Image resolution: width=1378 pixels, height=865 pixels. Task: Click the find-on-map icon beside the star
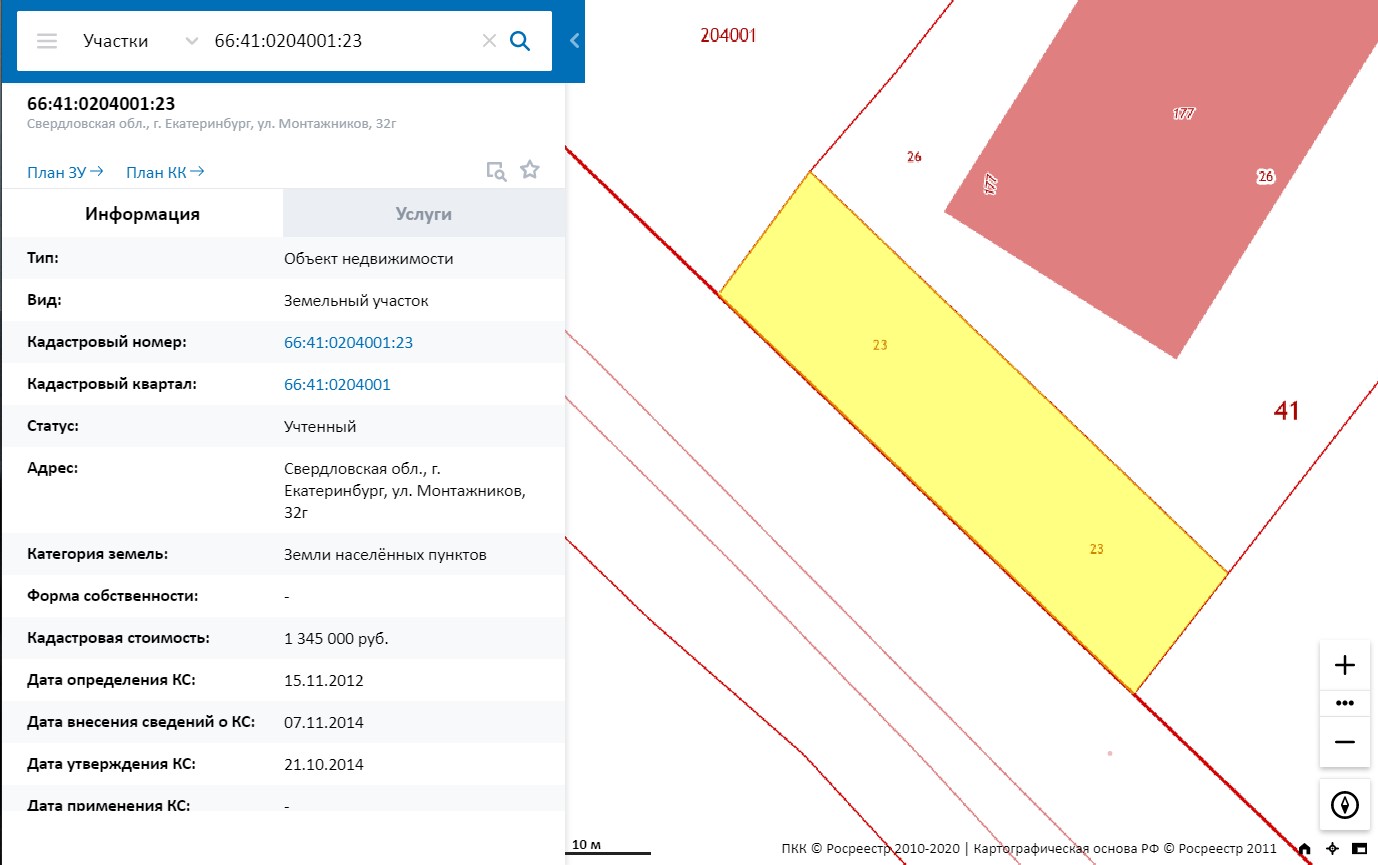pos(496,170)
